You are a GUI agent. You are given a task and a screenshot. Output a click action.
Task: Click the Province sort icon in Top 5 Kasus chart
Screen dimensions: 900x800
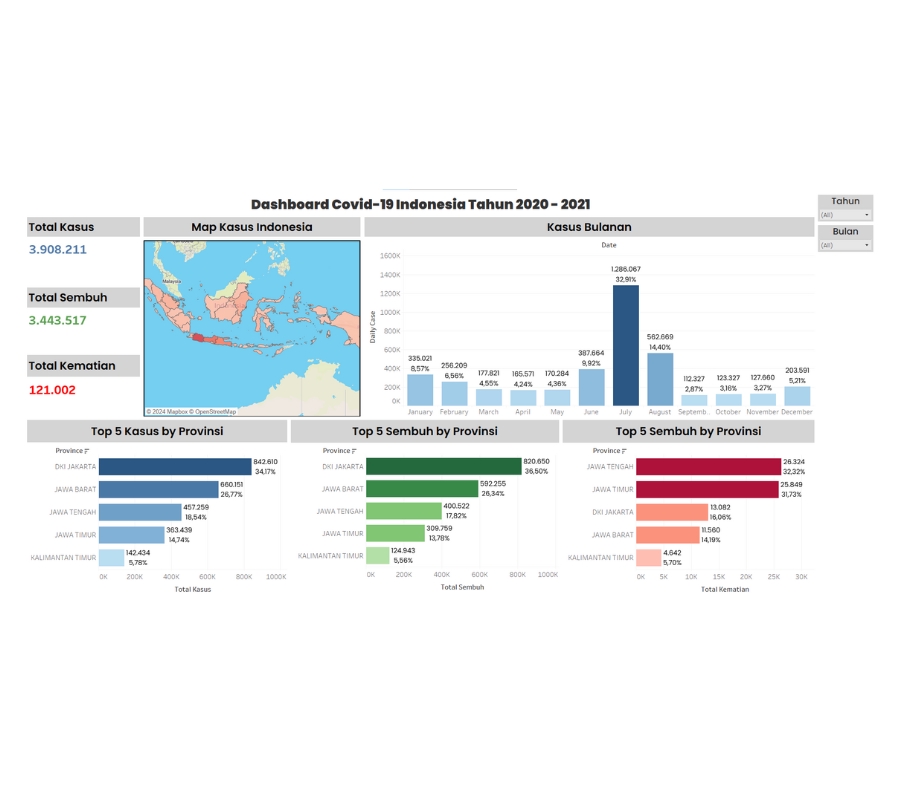tap(87, 451)
